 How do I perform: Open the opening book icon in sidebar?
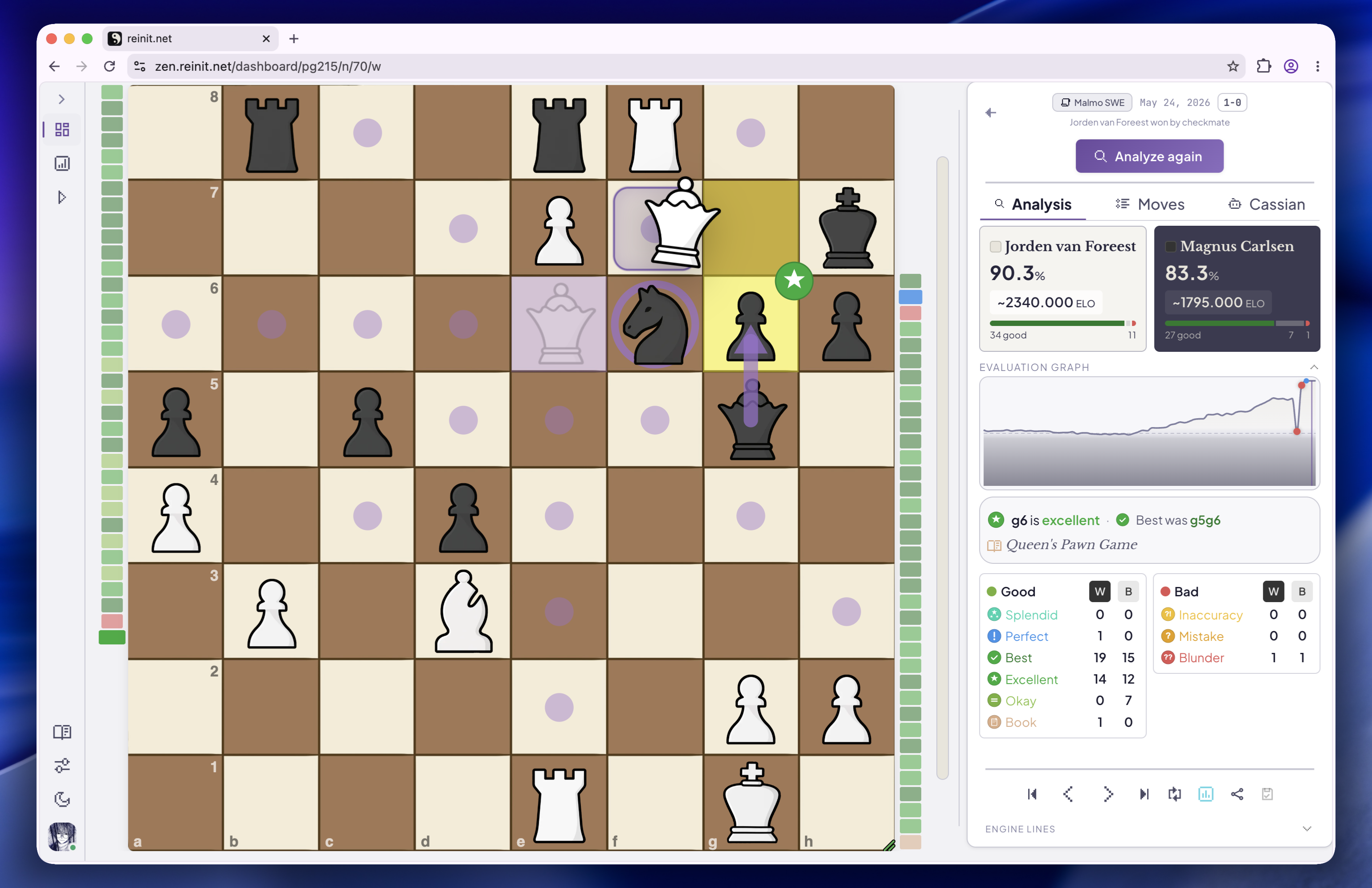coord(61,732)
